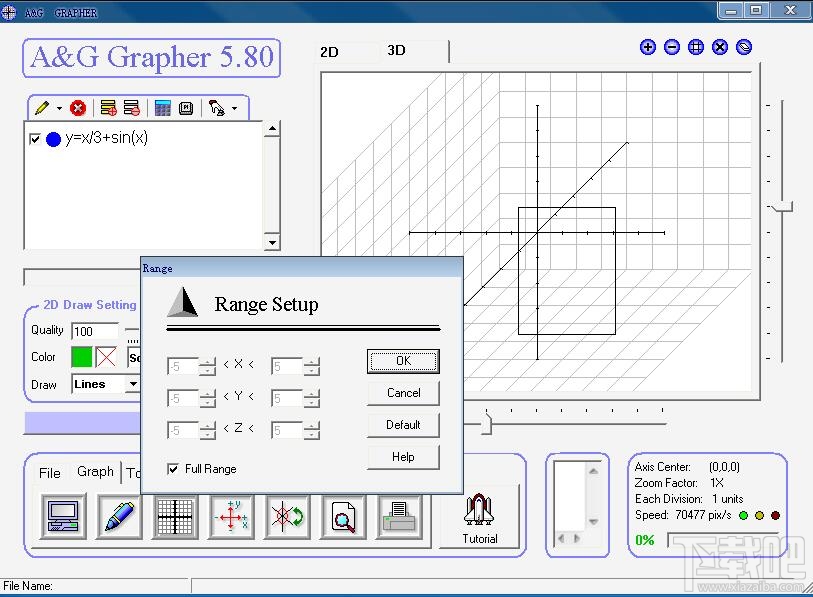Click the zoom in icon above the graph
The width and height of the screenshot is (813, 597).
[647, 46]
